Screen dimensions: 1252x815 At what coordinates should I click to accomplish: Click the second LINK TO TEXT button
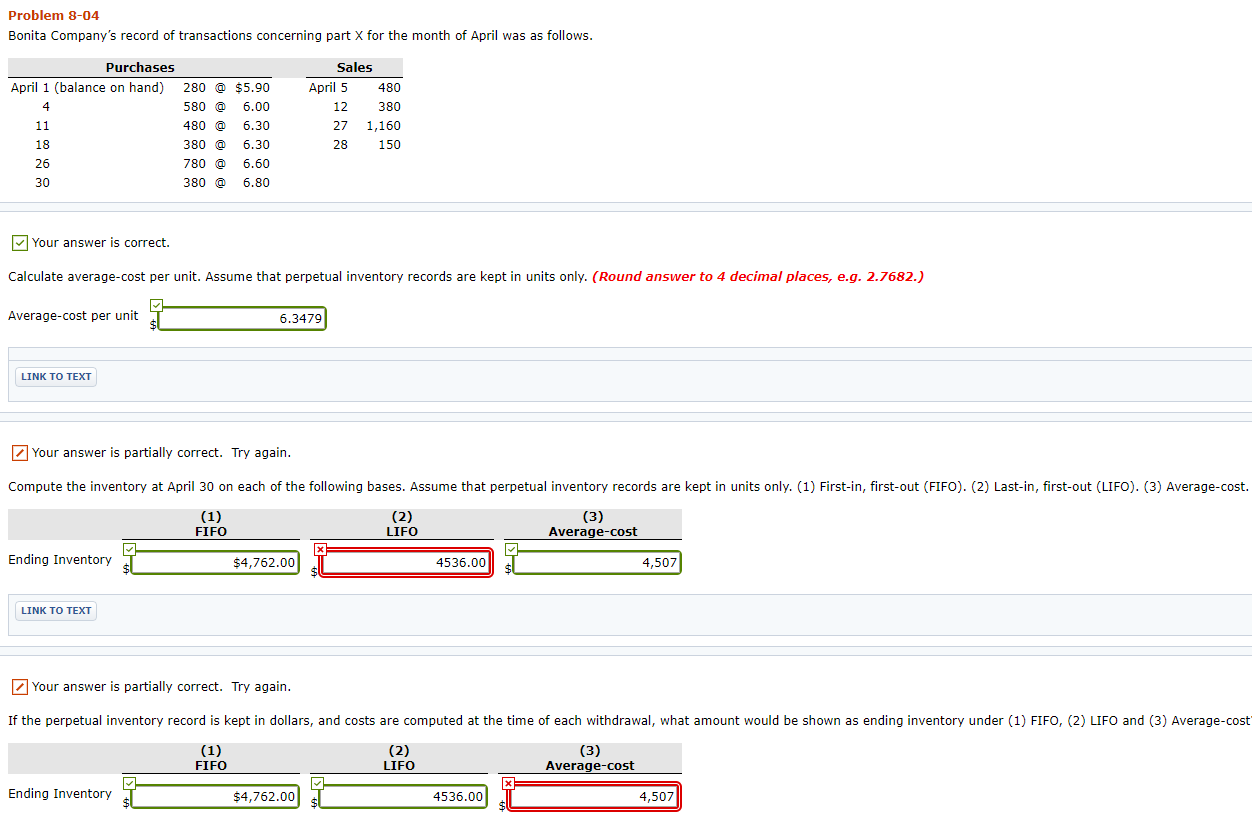tap(55, 610)
